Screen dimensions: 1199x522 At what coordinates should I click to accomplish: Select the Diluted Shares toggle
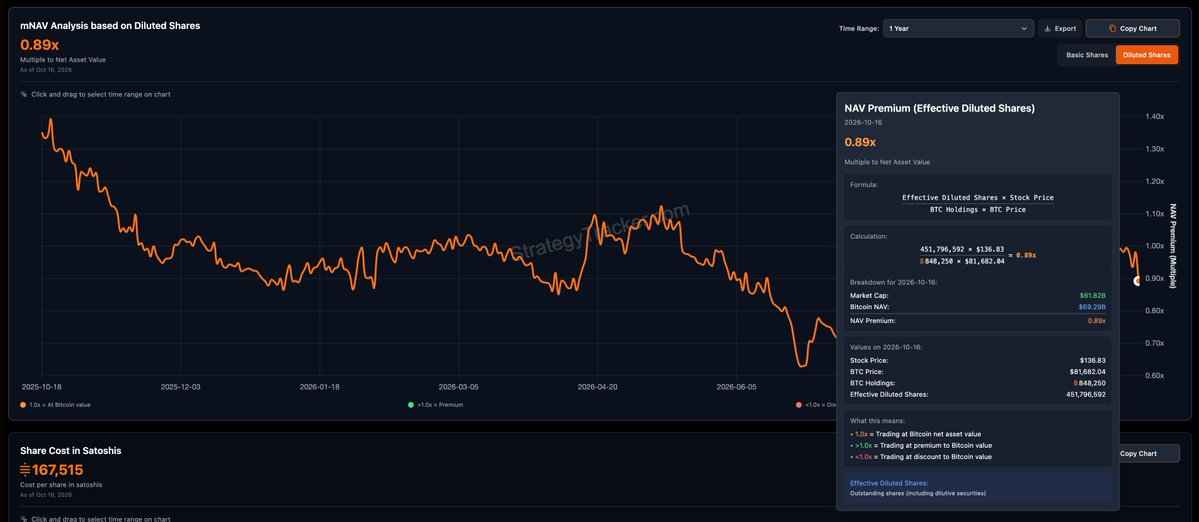click(1146, 55)
